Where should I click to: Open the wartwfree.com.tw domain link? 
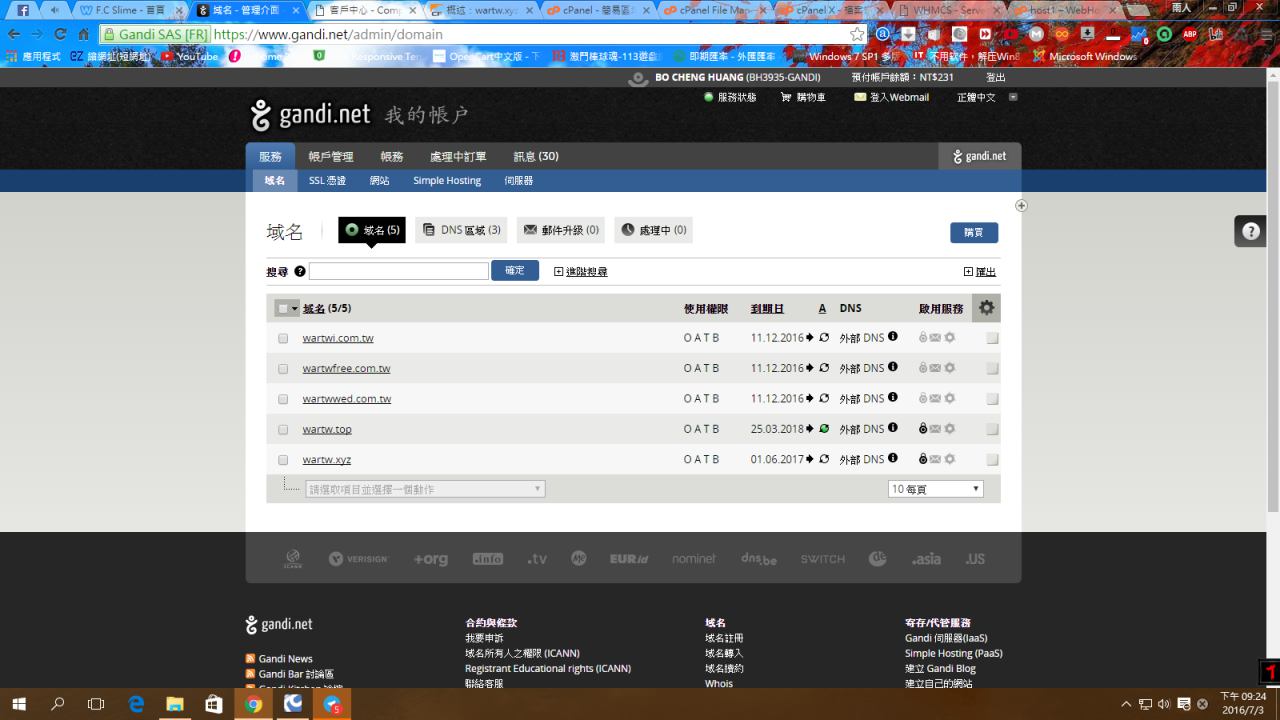346,368
